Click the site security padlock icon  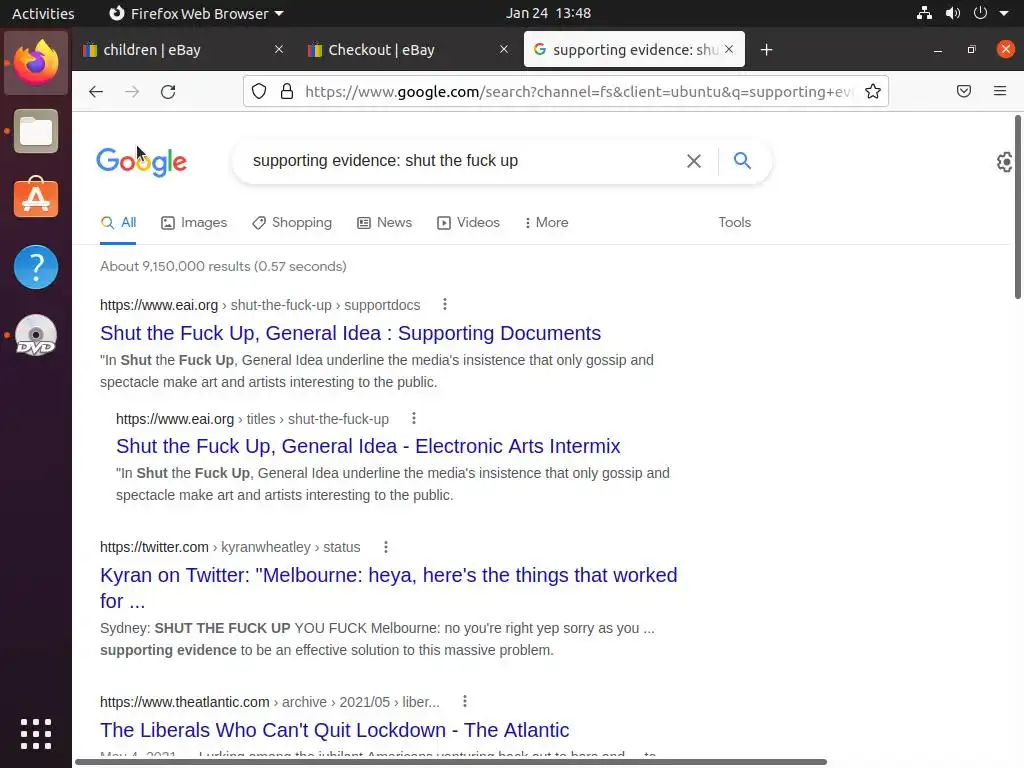click(x=287, y=91)
